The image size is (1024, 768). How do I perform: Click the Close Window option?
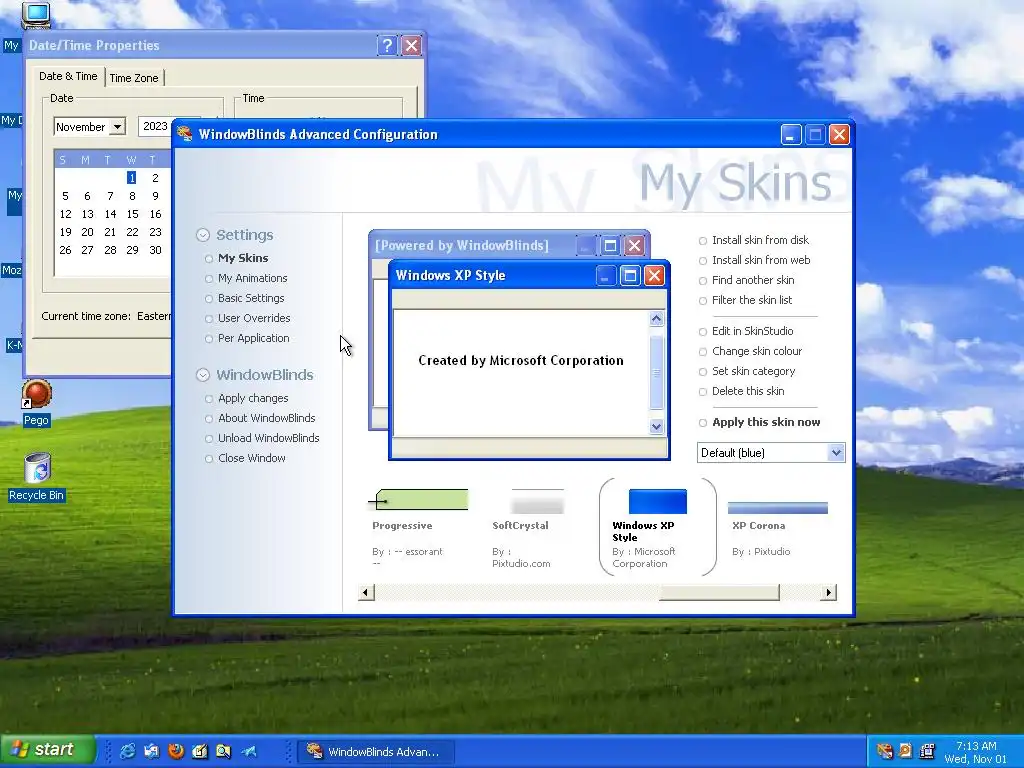(x=251, y=458)
